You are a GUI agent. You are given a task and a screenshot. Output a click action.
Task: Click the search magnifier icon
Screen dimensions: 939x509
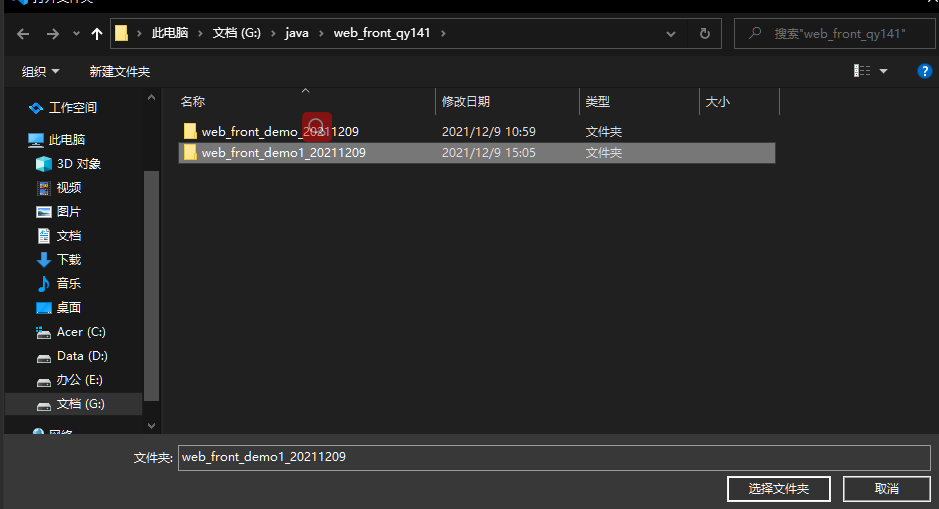point(755,33)
